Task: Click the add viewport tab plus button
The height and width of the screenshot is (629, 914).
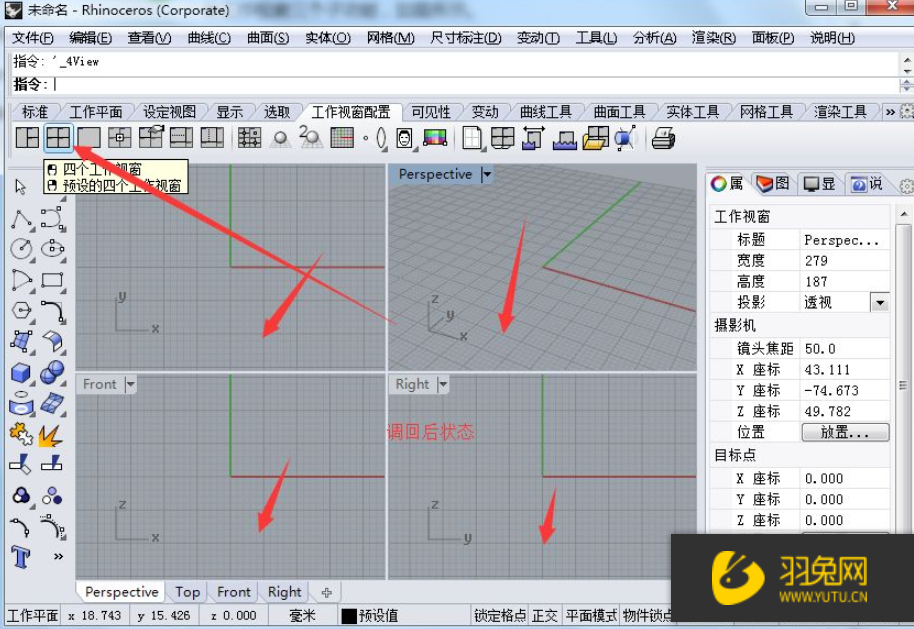Action: pyautogui.click(x=326, y=592)
